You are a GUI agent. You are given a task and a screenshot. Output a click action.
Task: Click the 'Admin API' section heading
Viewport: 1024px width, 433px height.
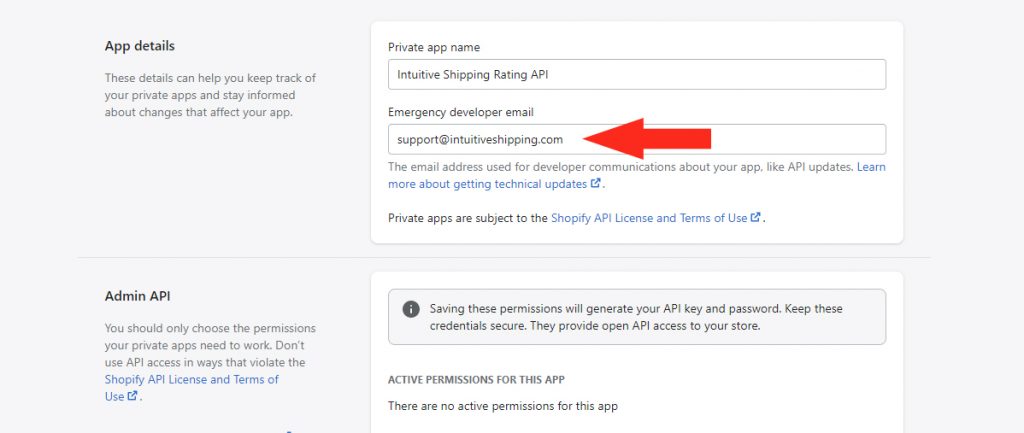click(x=137, y=296)
